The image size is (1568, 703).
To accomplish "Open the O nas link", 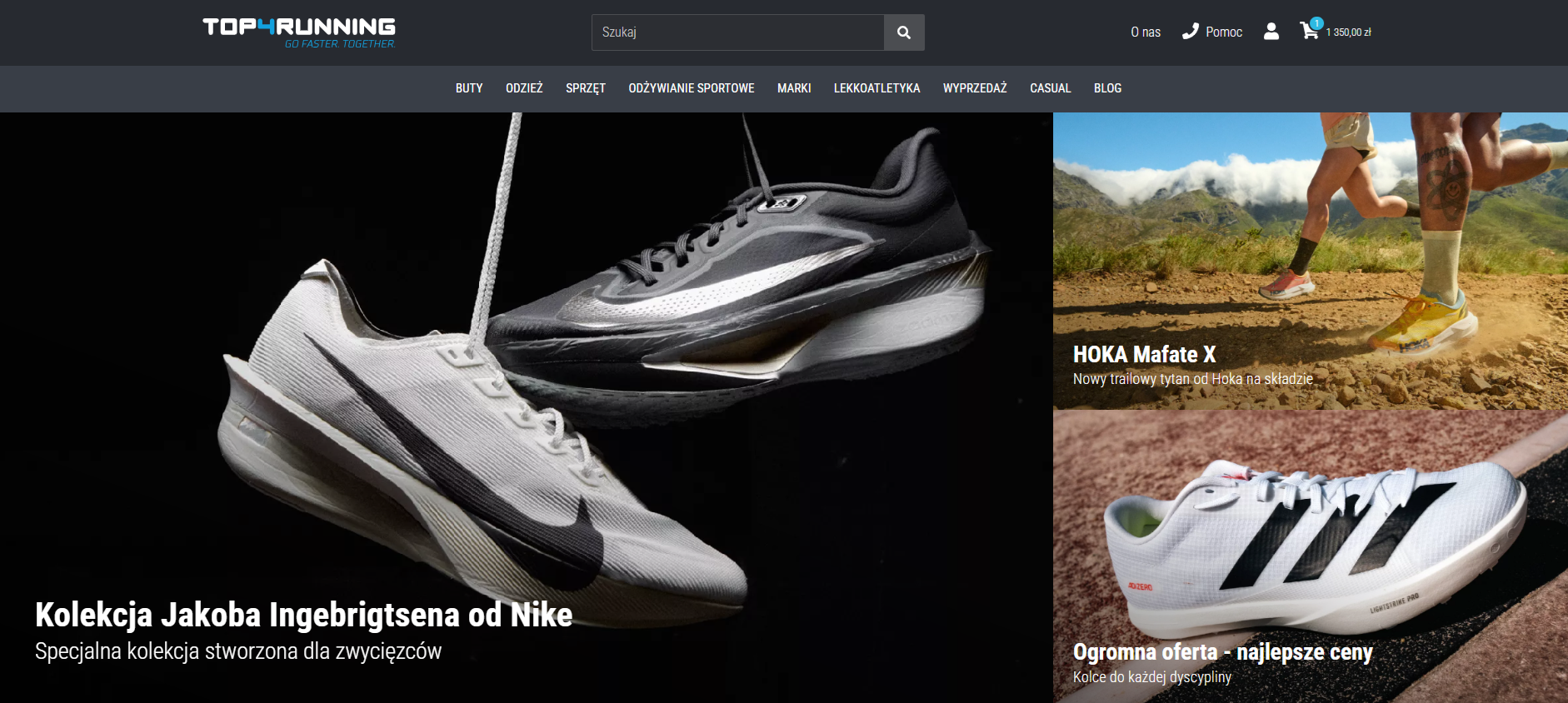I will tap(1146, 32).
